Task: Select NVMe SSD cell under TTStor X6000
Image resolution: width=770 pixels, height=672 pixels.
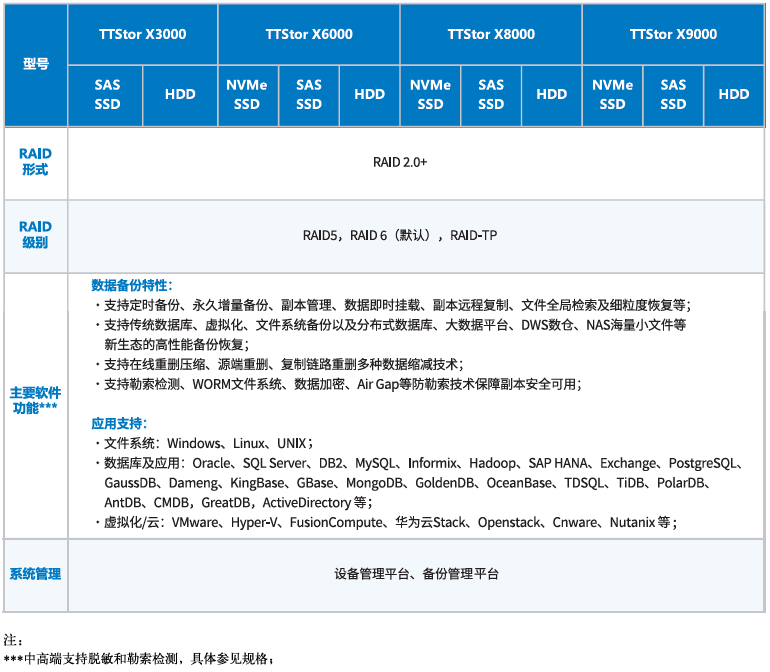Action: click(x=248, y=95)
